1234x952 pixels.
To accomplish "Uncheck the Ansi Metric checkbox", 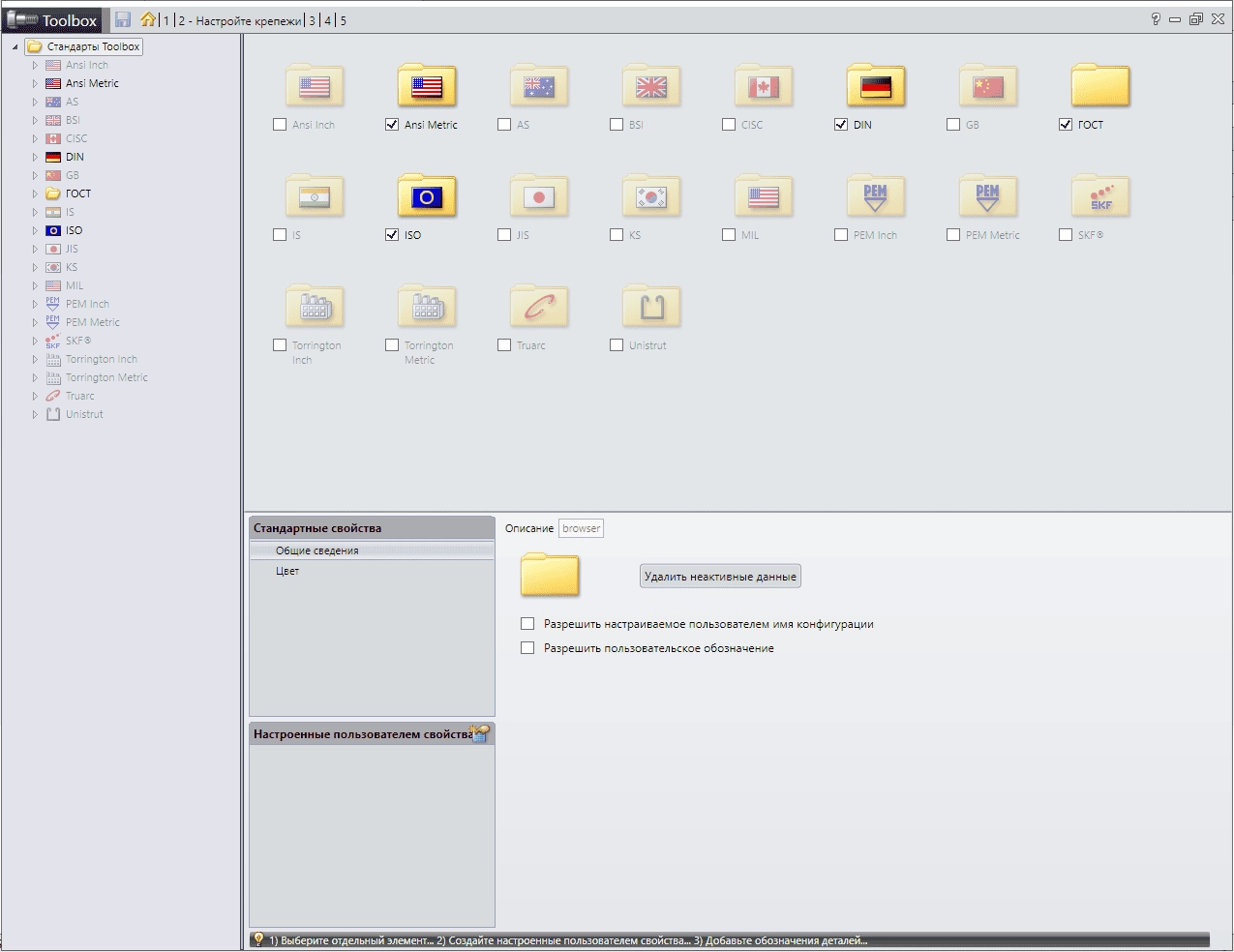I will tap(392, 125).
